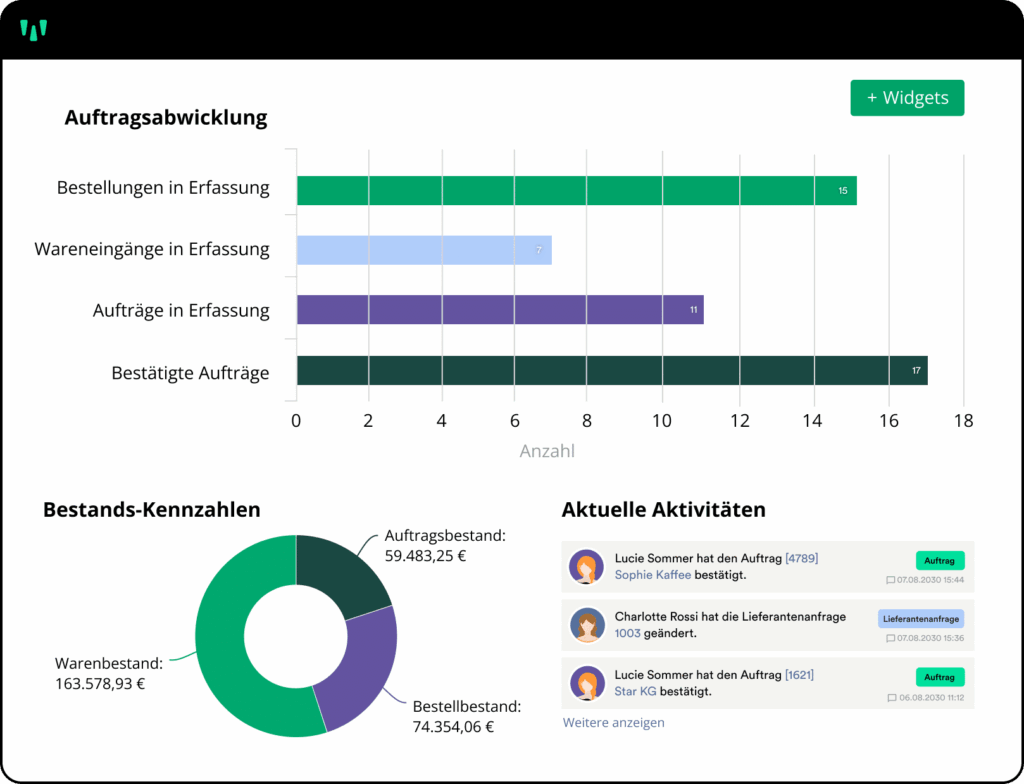The width and height of the screenshot is (1024, 784).
Task: Expand list via Weitere anzeigen
Action: [x=613, y=722]
